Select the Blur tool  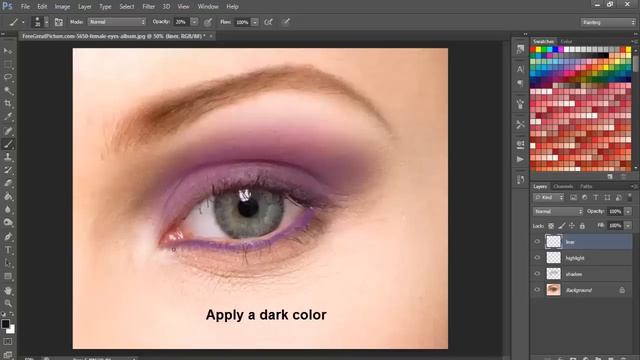[8, 210]
